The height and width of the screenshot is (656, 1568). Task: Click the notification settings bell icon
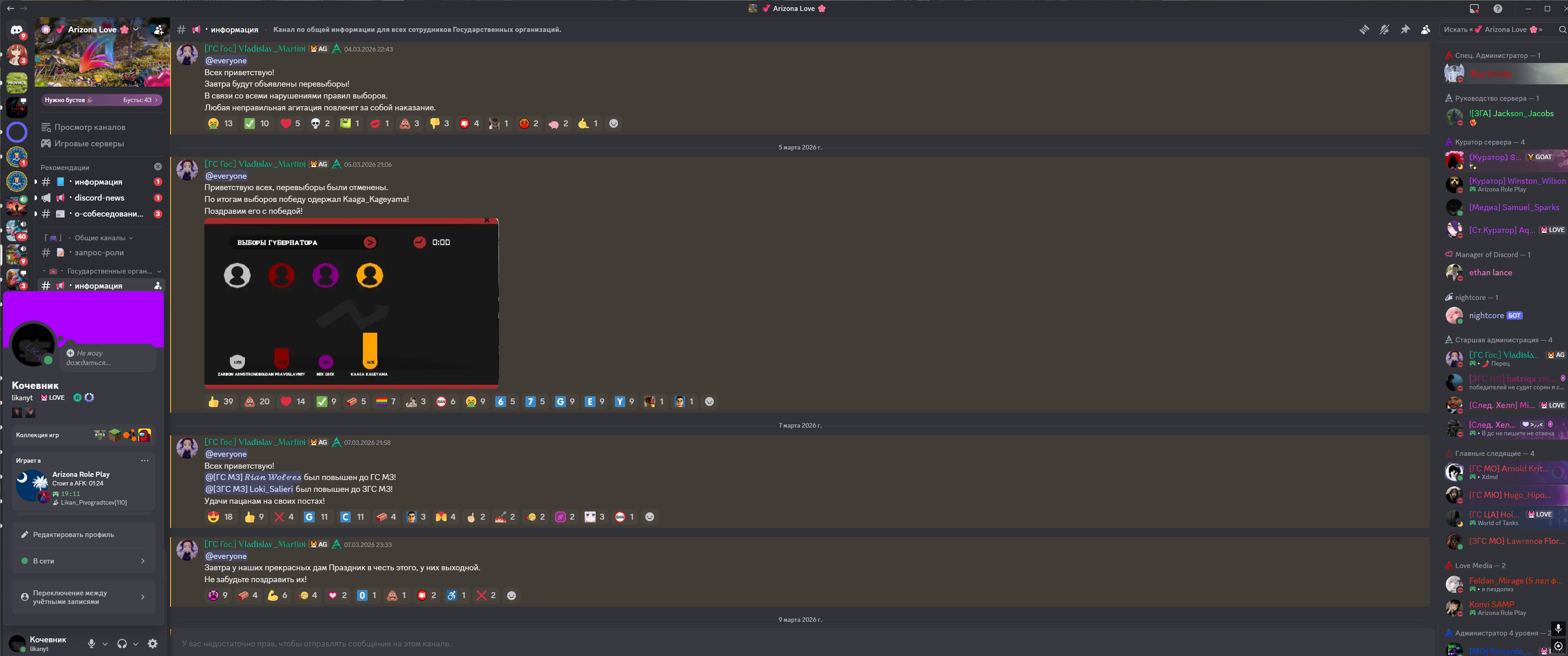coord(1384,29)
